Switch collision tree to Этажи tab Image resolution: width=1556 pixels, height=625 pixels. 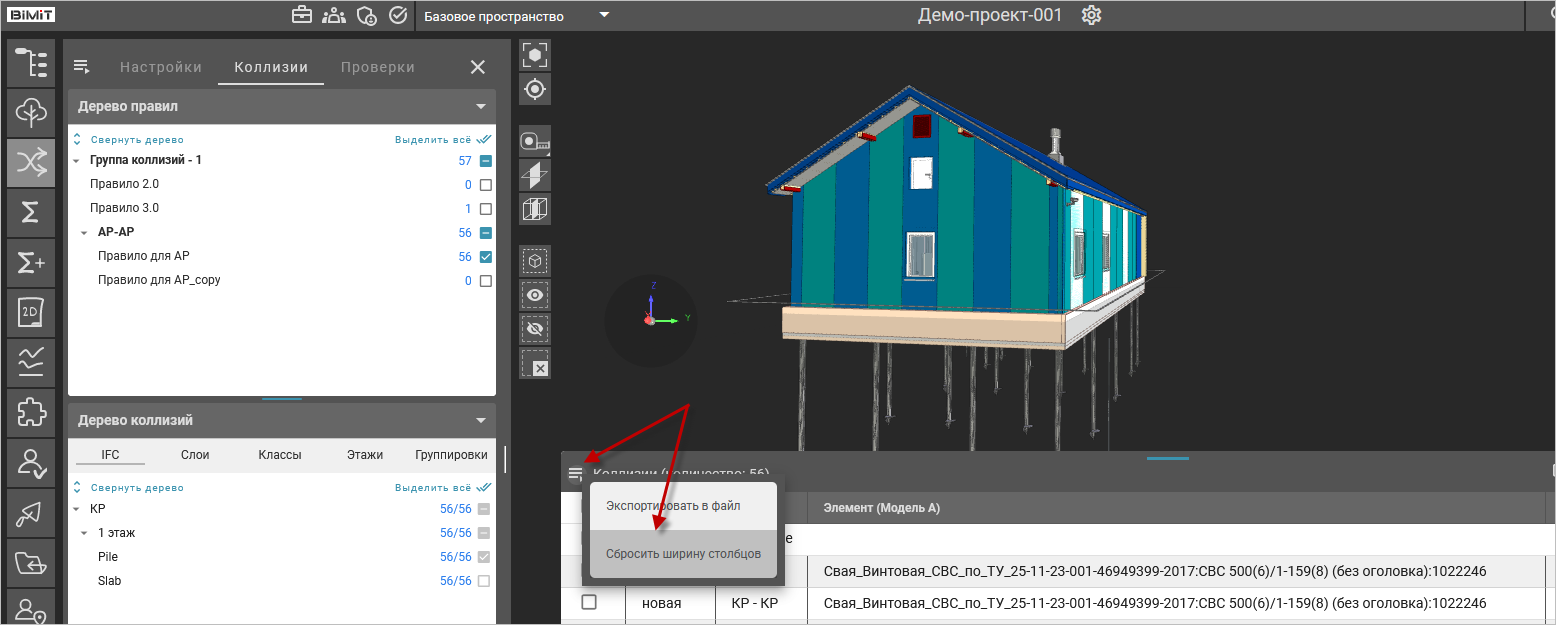365,455
